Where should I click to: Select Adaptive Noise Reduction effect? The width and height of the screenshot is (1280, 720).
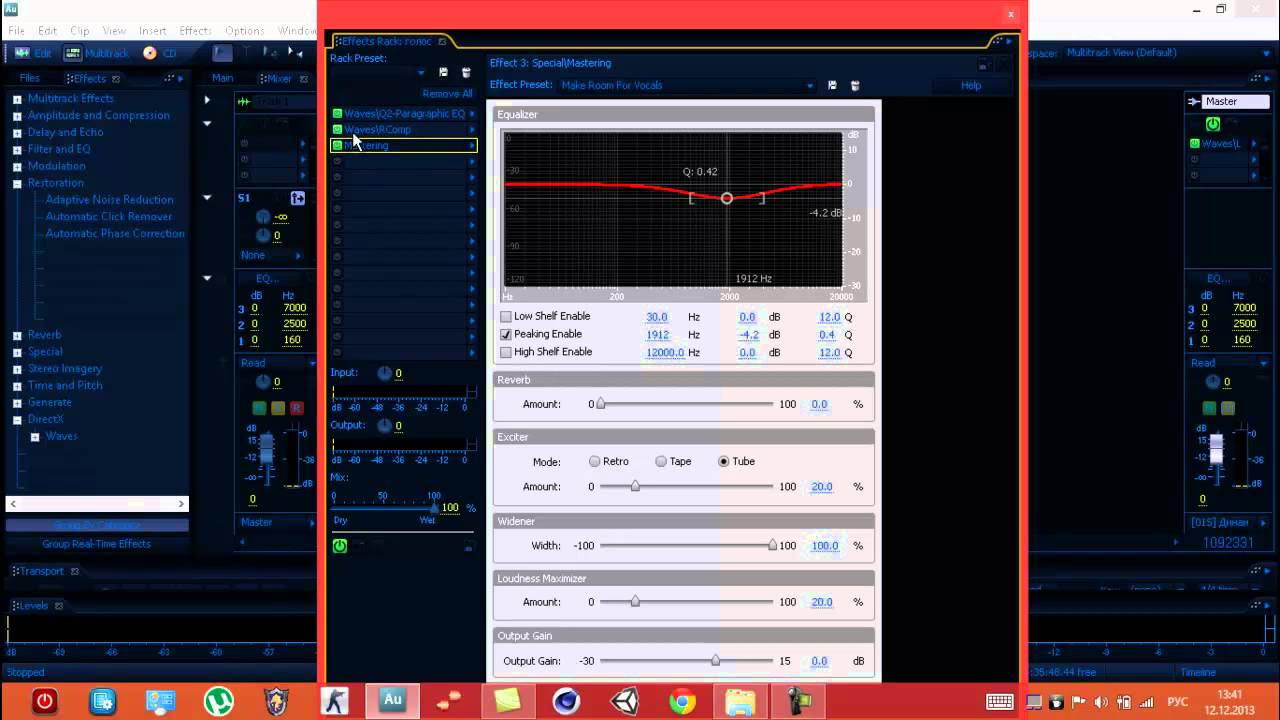point(109,200)
